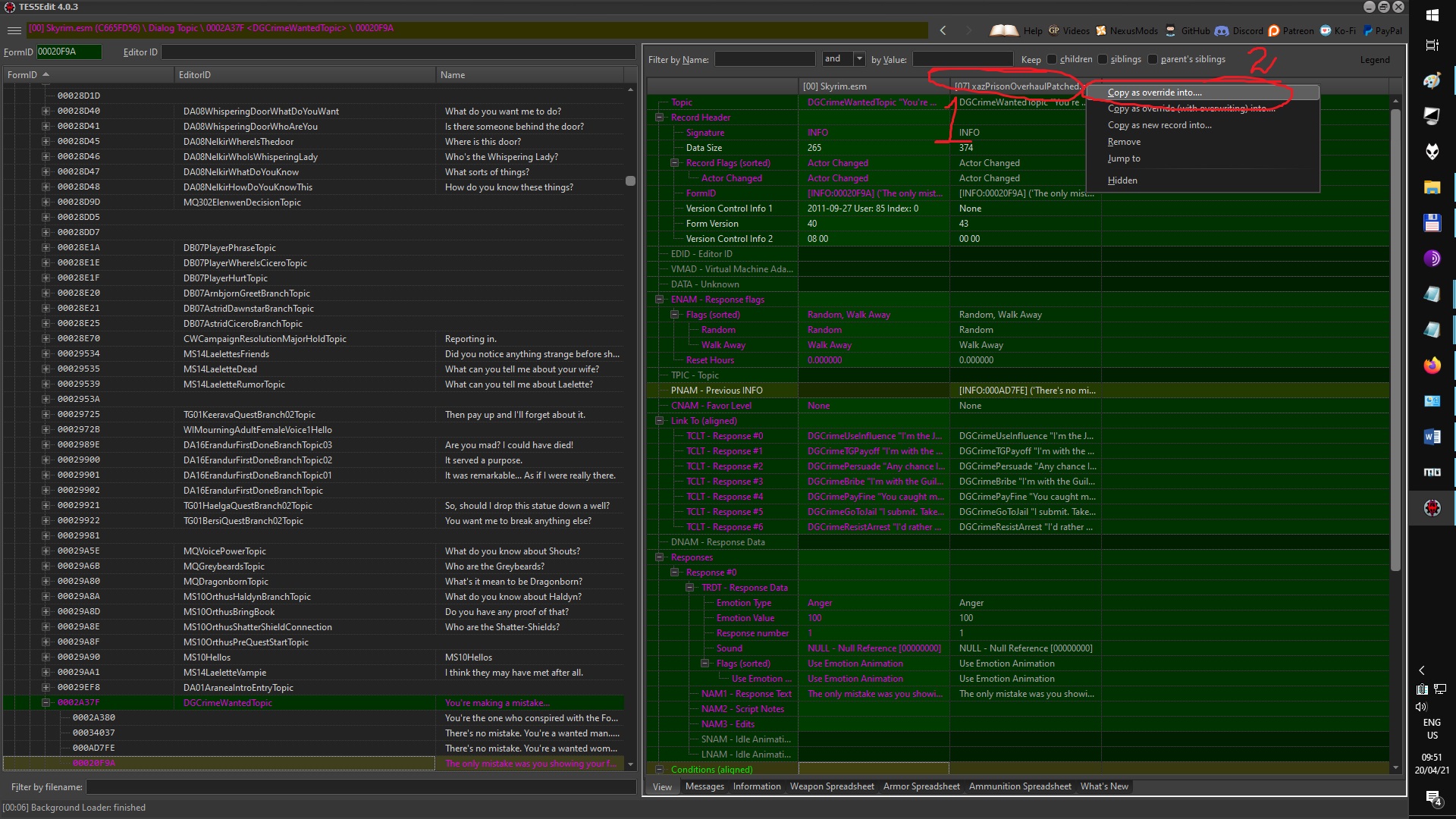Image resolution: width=1456 pixels, height=819 pixels.
Task: Click the Editor ID input field
Action: (398, 52)
